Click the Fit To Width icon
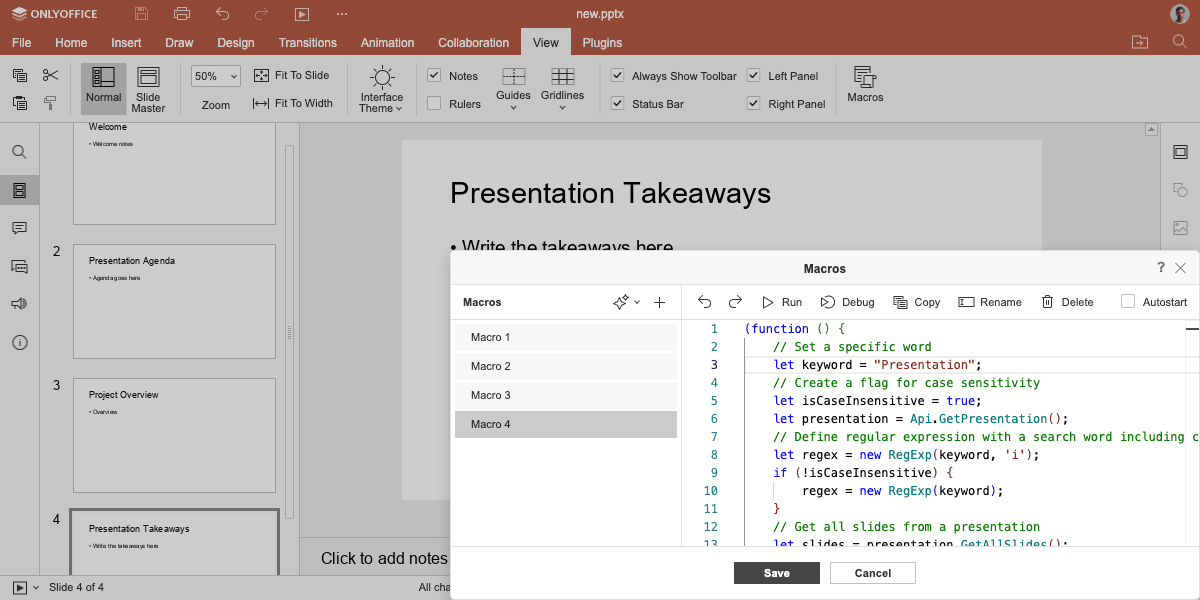The height and width of the screenshot is (600, 1200). pos(261,103)
